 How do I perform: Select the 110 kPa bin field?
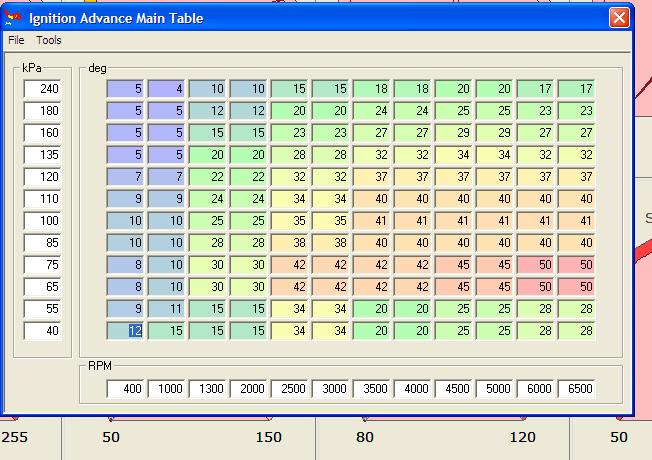coord(42,199)
